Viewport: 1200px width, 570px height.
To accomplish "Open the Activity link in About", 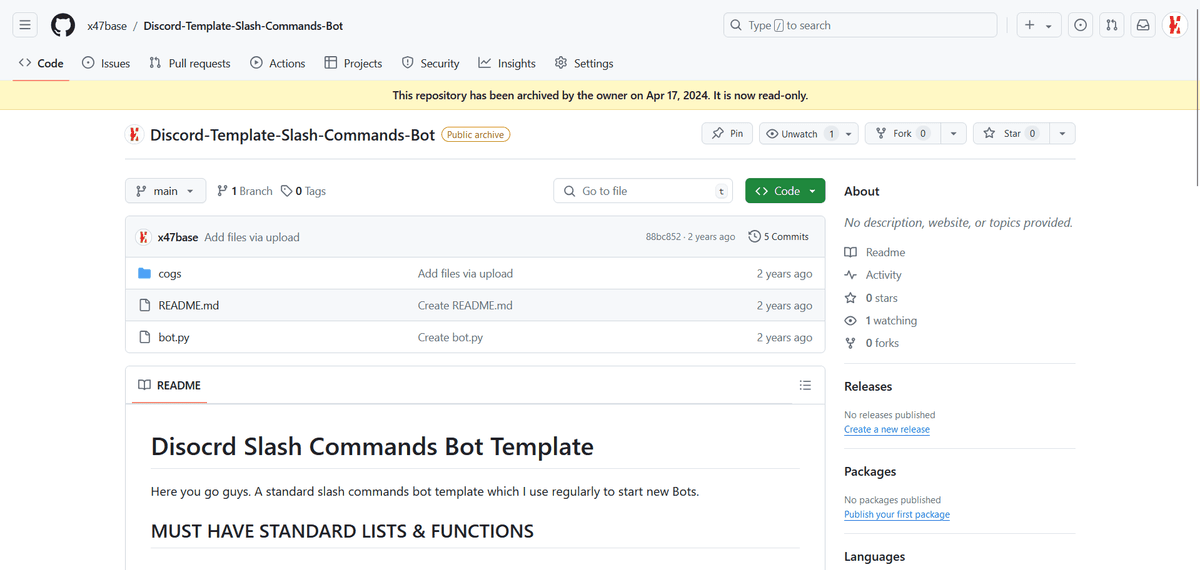I will (873, 275).
